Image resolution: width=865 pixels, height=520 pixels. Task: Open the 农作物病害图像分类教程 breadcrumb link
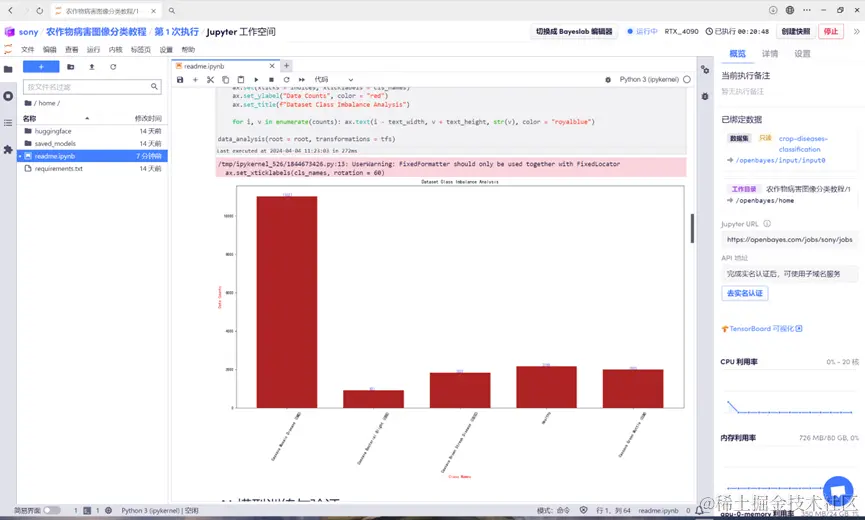pyautogui.click(x=96, y=32)
